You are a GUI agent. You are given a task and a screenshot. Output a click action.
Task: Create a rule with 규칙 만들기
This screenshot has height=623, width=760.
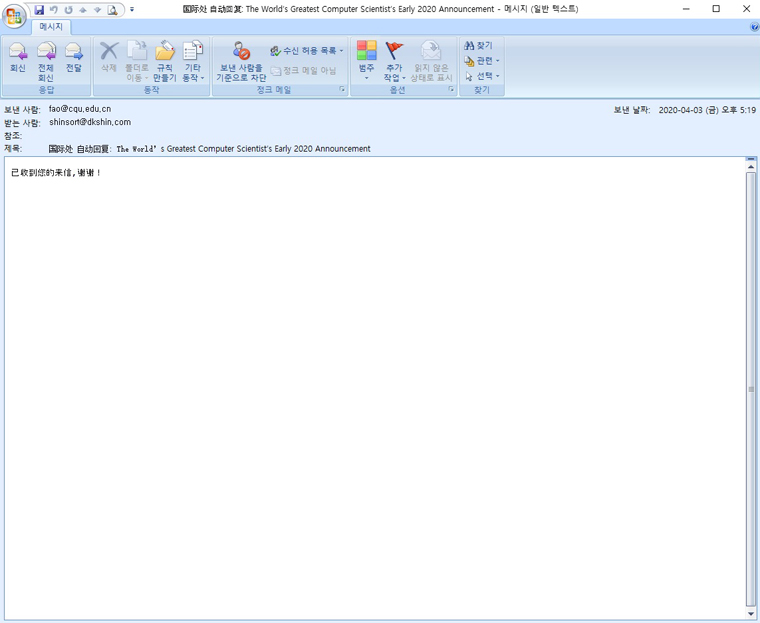(x=164, y=60)
